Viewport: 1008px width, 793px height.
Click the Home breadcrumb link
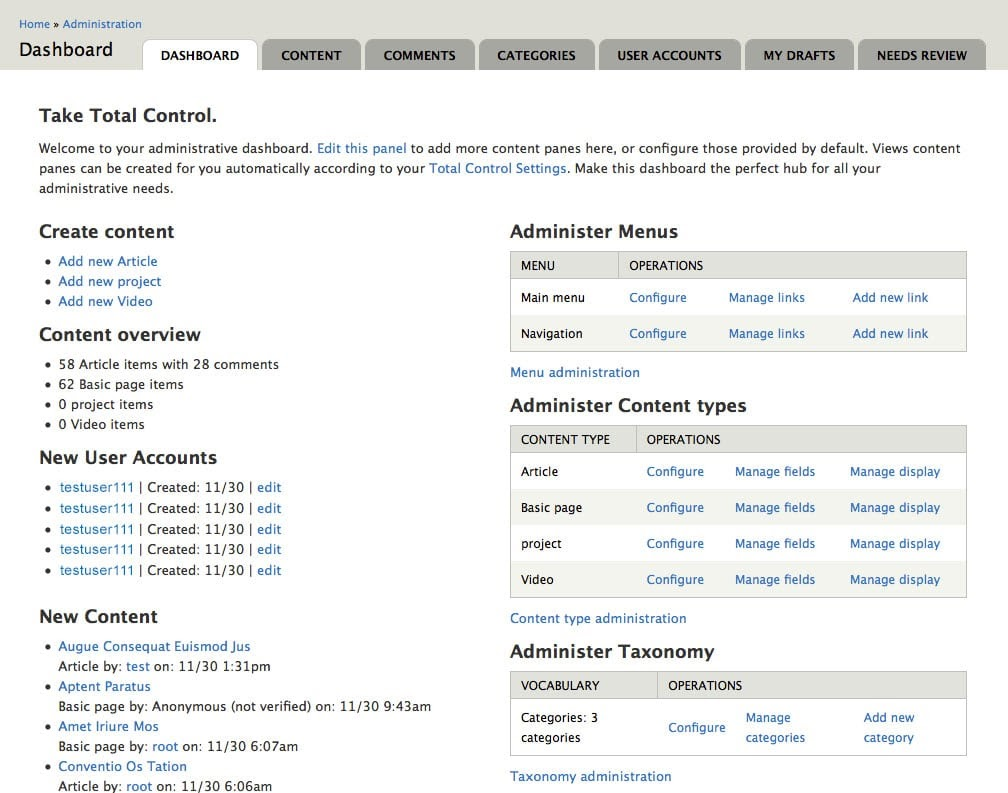pyautogui.click(x=34, y=24)
